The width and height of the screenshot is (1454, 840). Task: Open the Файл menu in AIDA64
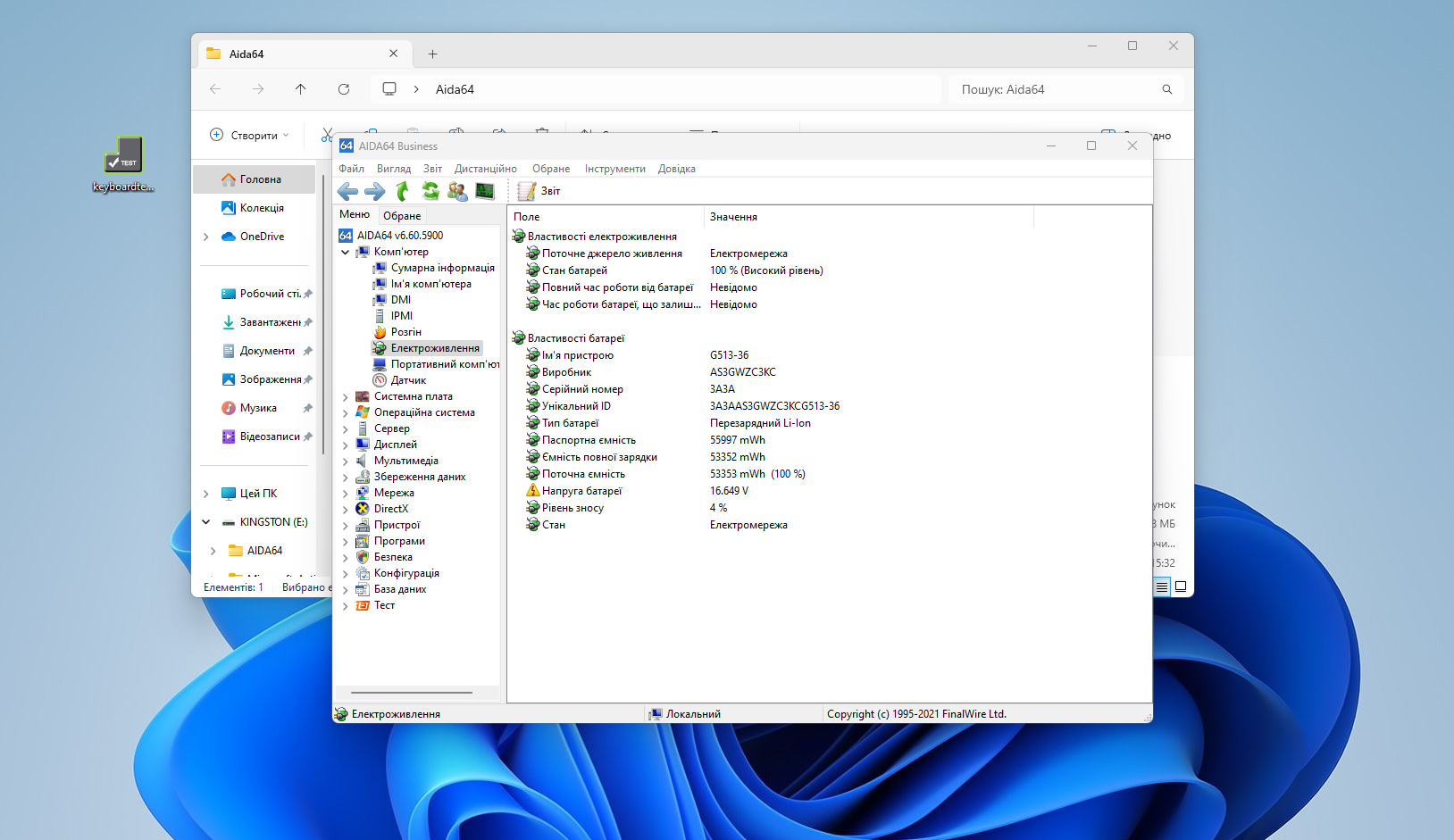pos(351,169)
